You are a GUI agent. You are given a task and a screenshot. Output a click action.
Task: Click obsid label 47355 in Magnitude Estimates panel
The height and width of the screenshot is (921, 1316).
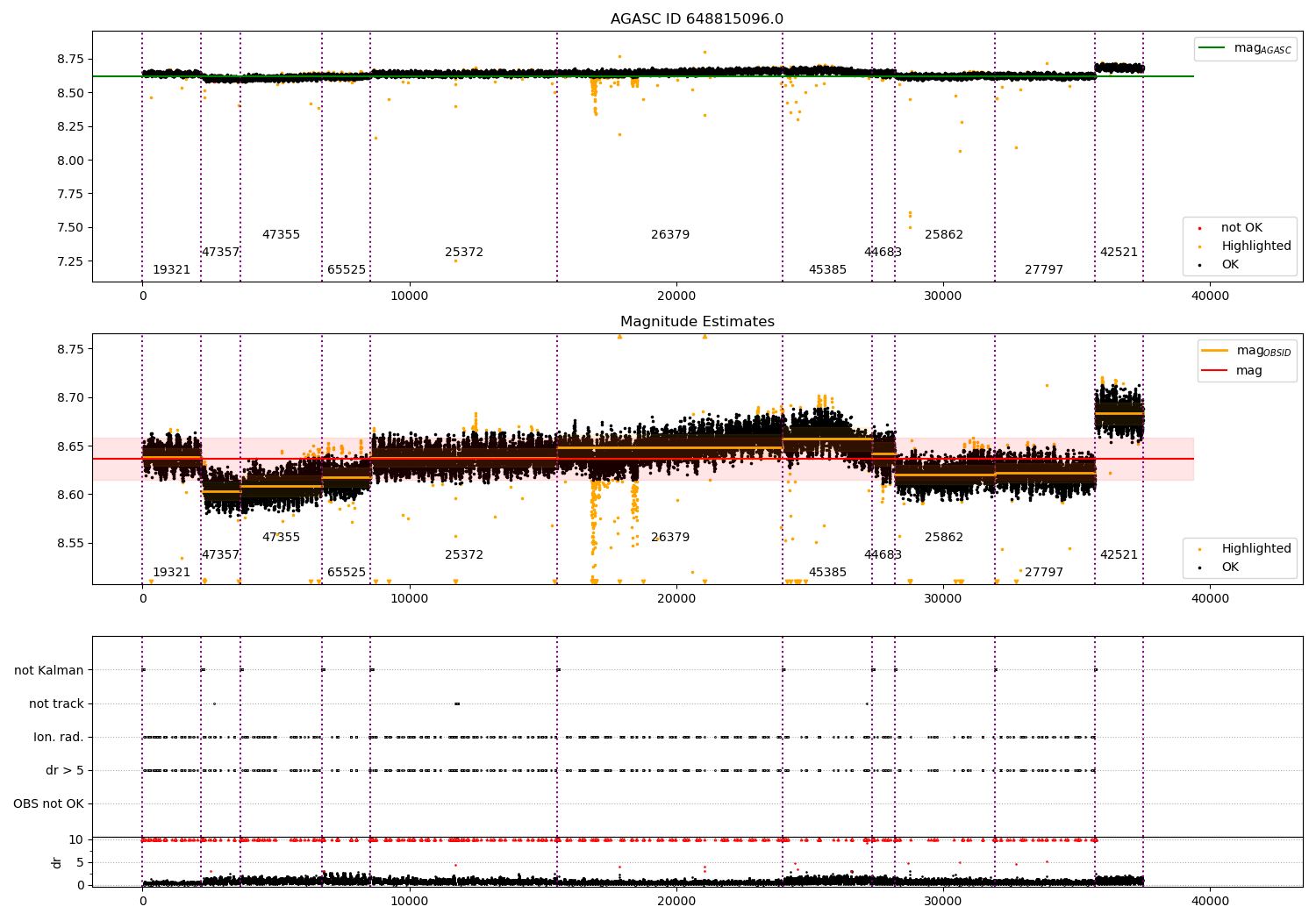281,538
